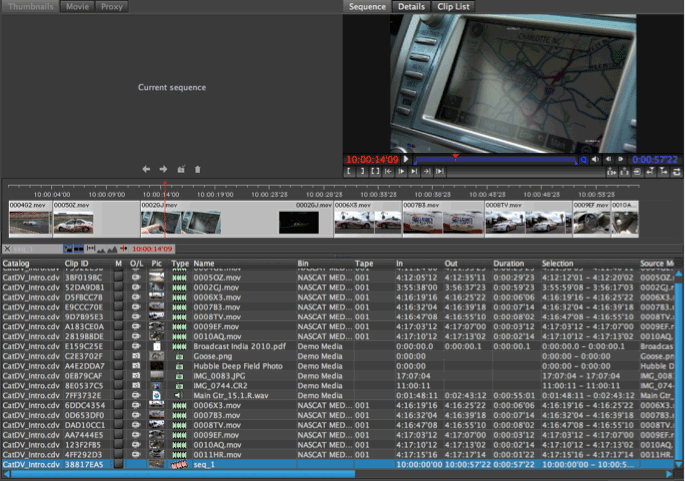The height and width of the screenshot is (482, 685).
Task: Tick the M checkbox for 0006X3.mov
Action: (118, 296)
